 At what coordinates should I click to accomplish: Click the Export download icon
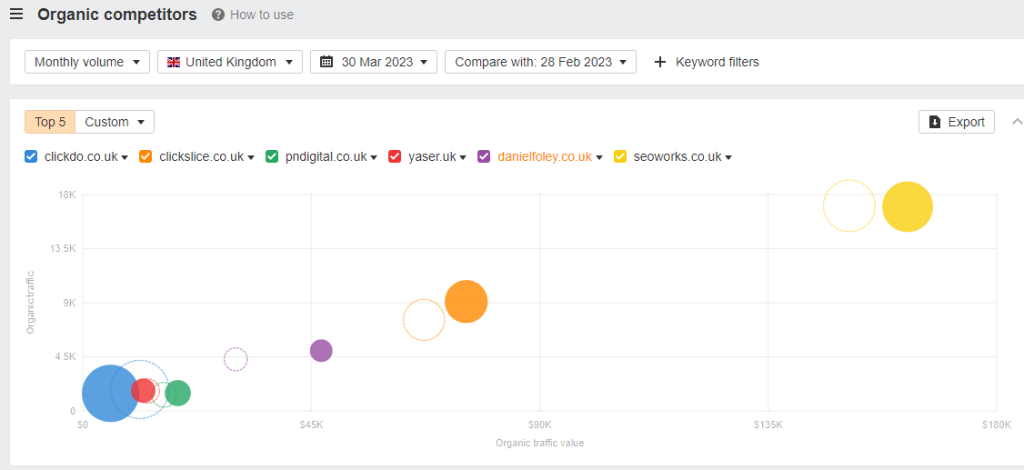tap(934, 122)
